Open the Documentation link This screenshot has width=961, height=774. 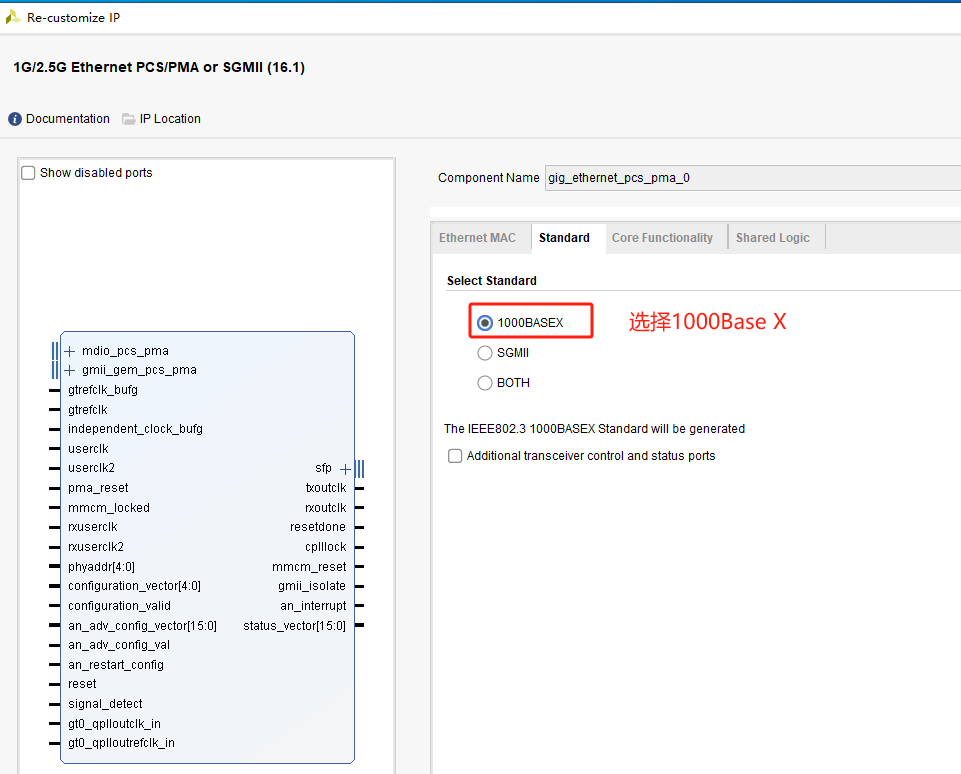pos(68,119)
